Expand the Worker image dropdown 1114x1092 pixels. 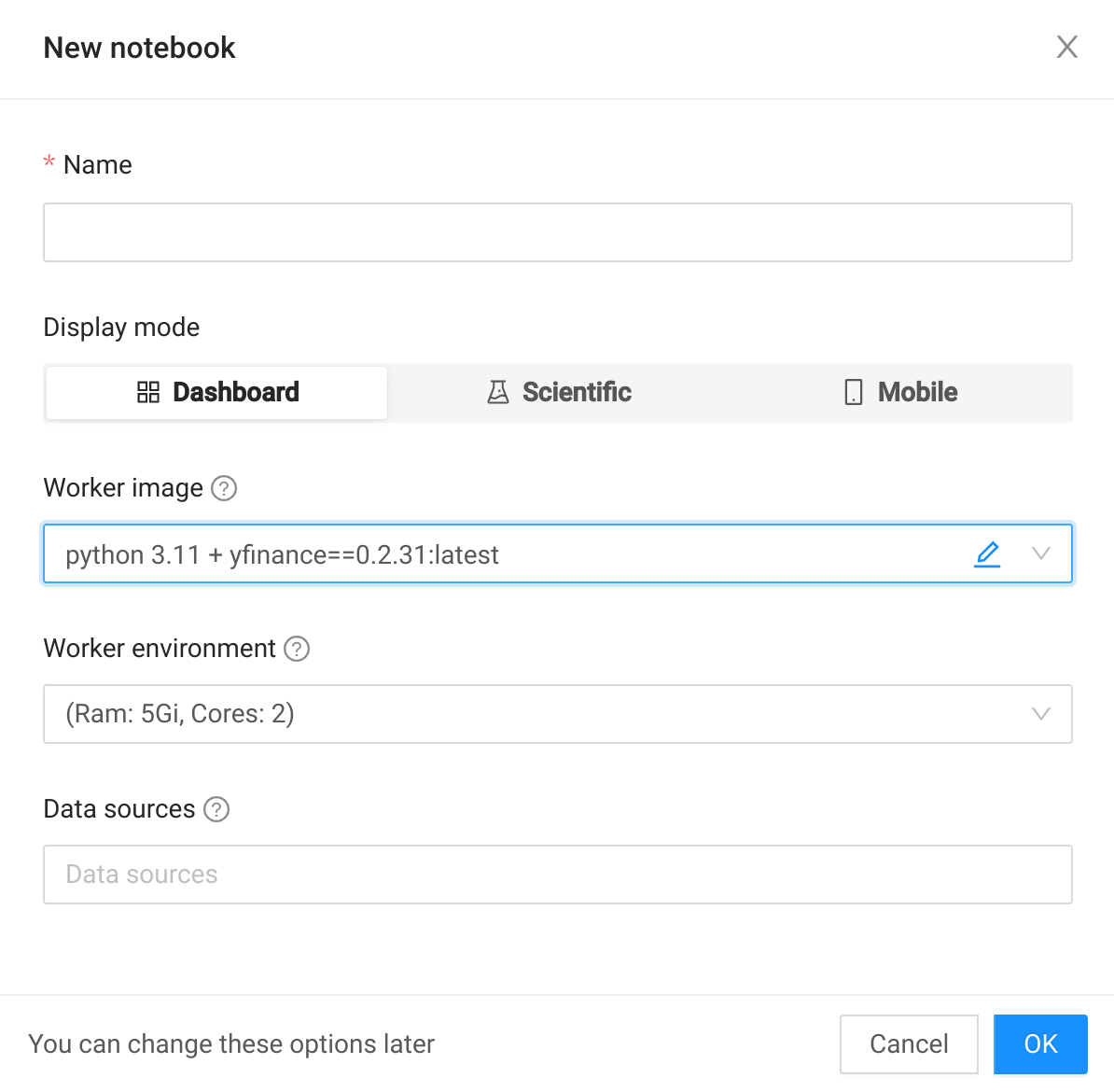[1041, 553]
